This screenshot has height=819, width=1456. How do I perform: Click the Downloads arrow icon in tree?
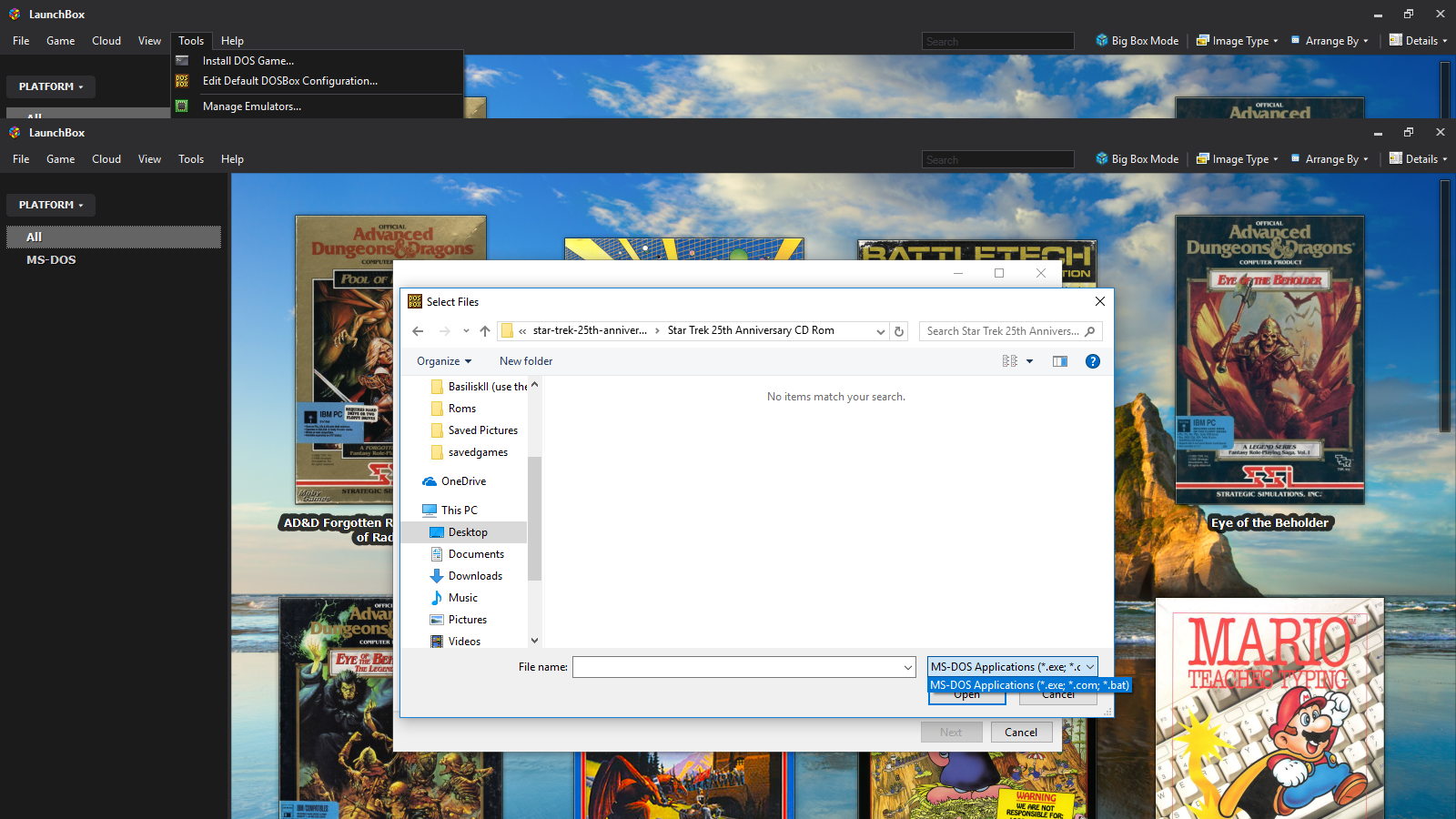click(x=437, y=576)
